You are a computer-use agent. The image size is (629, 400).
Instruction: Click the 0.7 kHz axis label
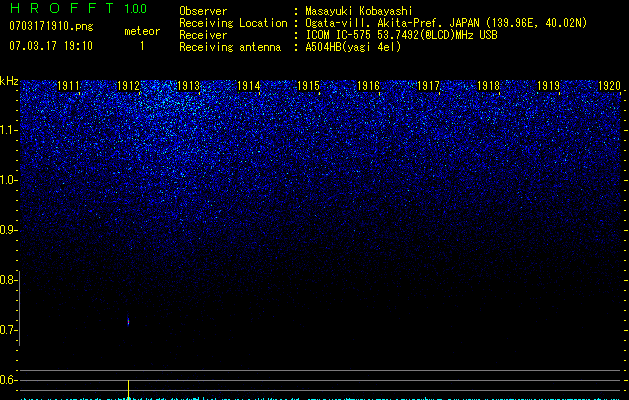(x=9, y=330)
